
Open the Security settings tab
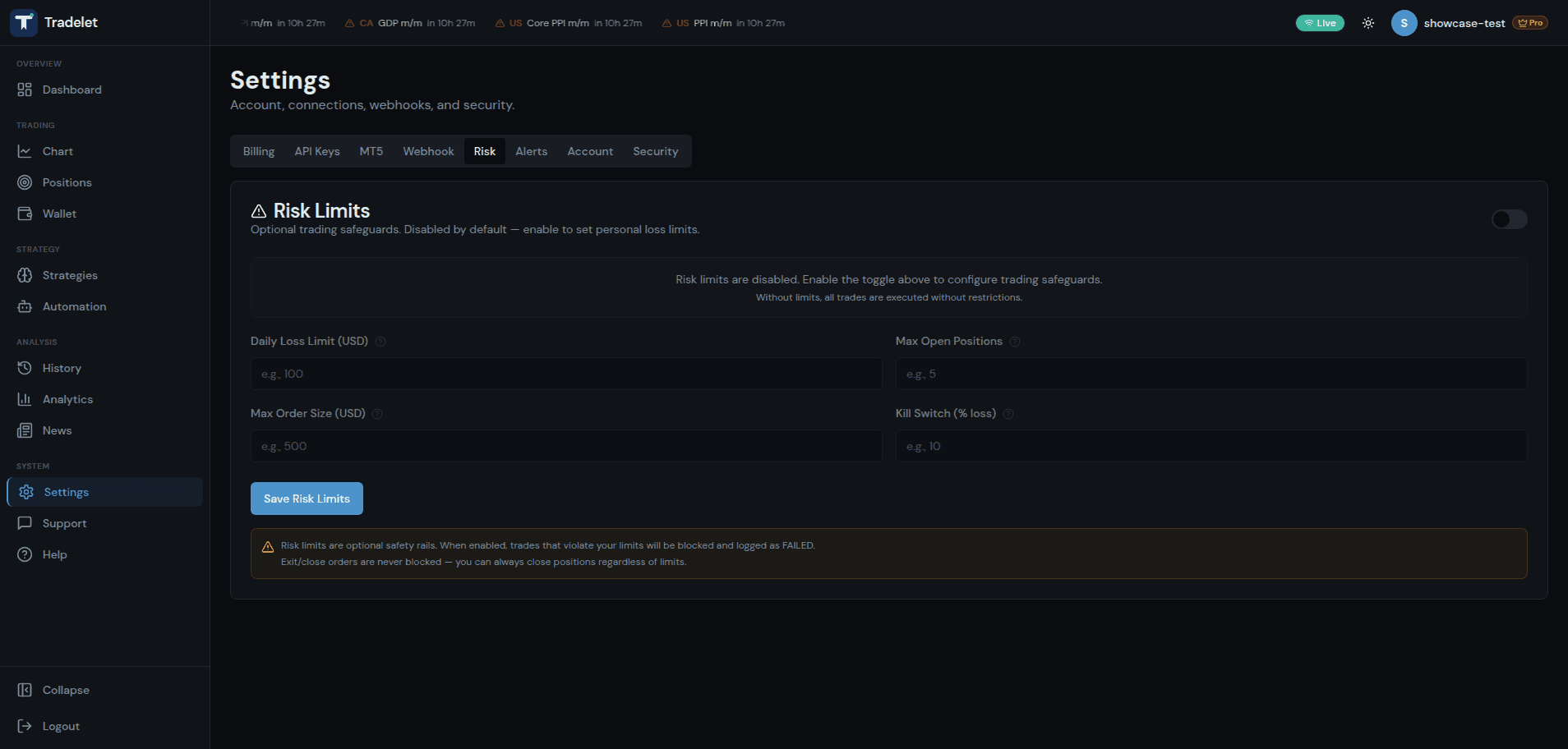pyautogui.click(x=655, y=151)
